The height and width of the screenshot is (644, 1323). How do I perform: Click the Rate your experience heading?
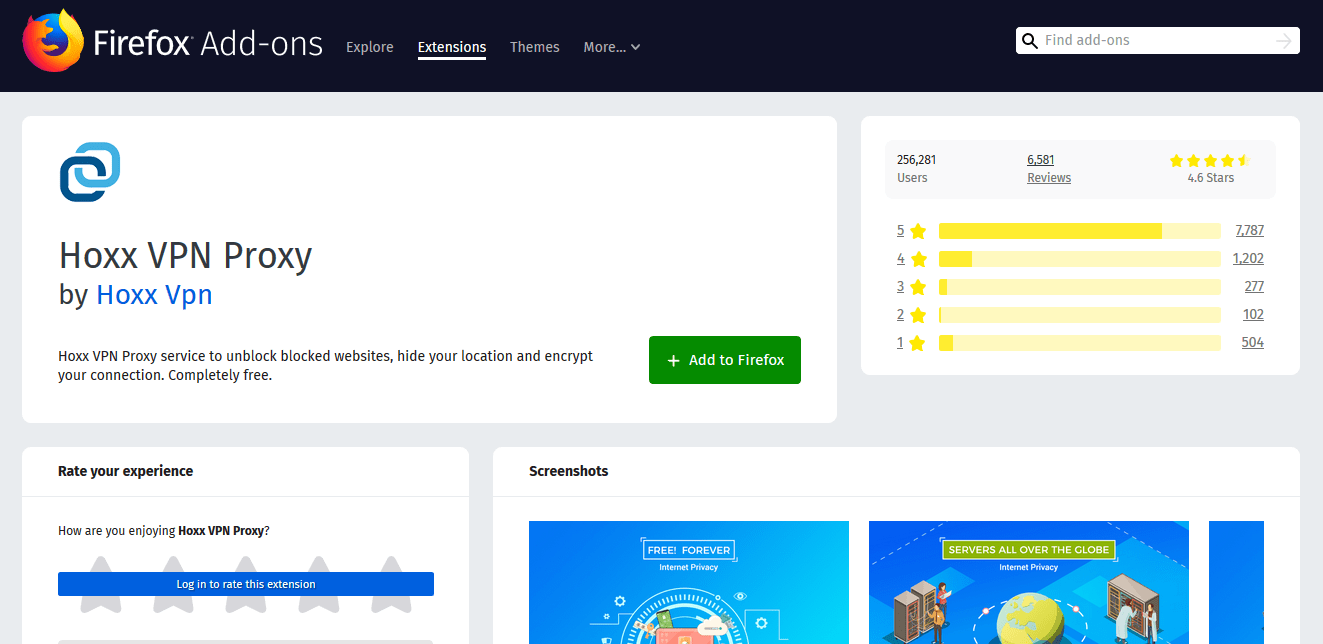(126, 471)
